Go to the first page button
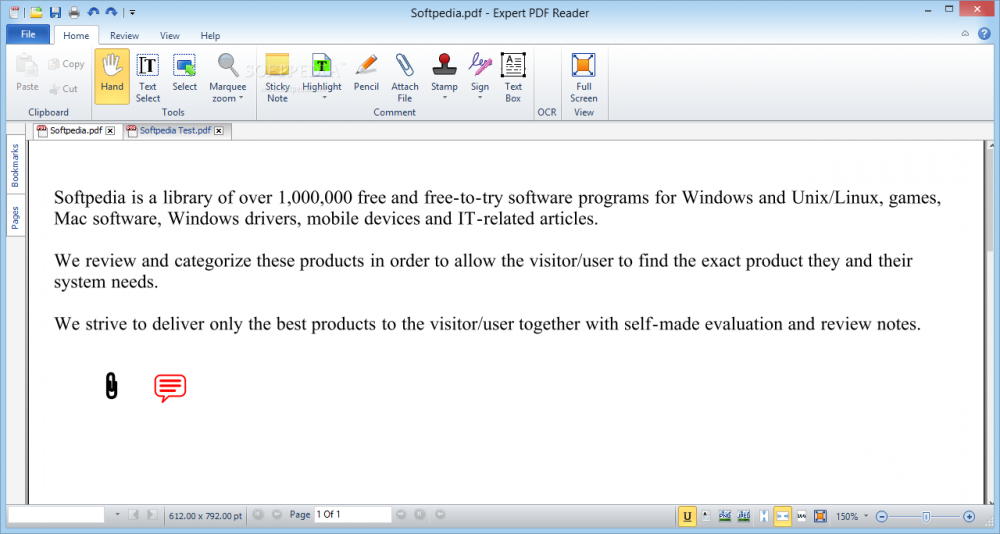1000x534 pixels. pyautogui.click(x=258, y=514)
